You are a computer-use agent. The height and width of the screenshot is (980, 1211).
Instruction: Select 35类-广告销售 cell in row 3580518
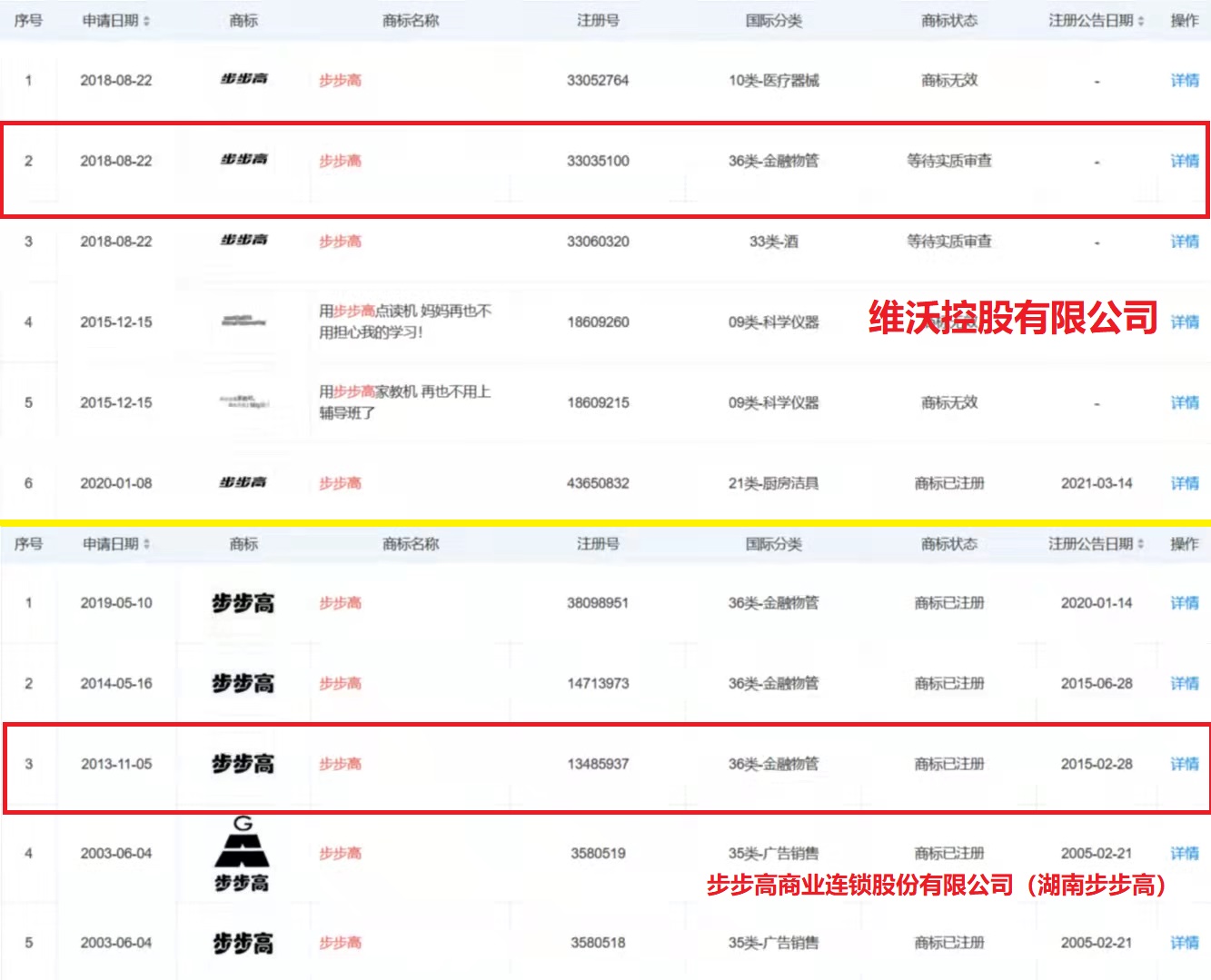point(774,943)
